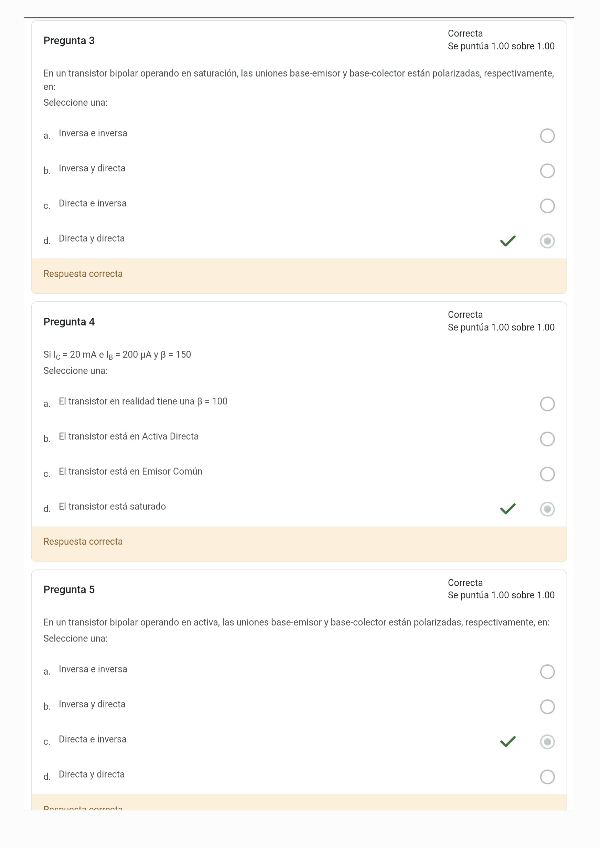Image resolution: width=600 pixels, height=848 pixels.
Task: Click 'Respuesta correcta' banner under Pregunta 4
Action: pyautogui.click(x=83, y=542)
